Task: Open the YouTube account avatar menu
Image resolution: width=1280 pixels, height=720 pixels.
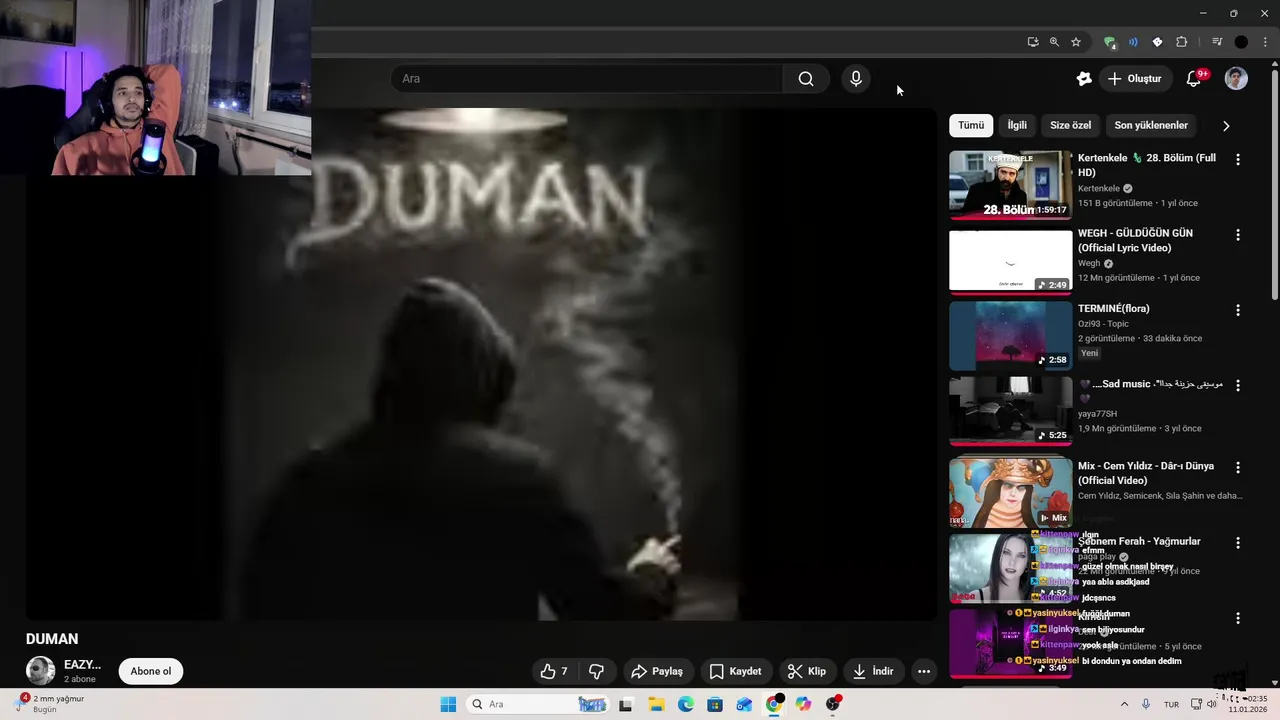Action: [1236, 79]
